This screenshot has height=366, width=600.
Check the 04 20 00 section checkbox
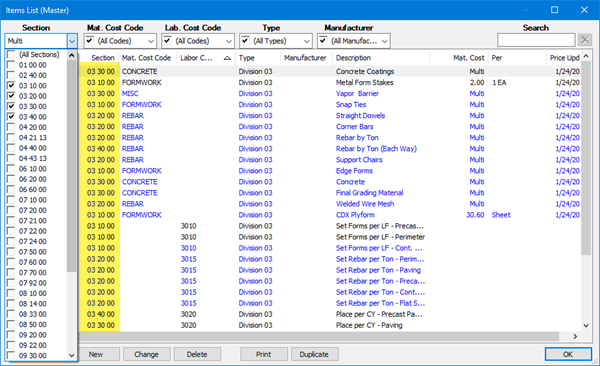tap(11, 127)
